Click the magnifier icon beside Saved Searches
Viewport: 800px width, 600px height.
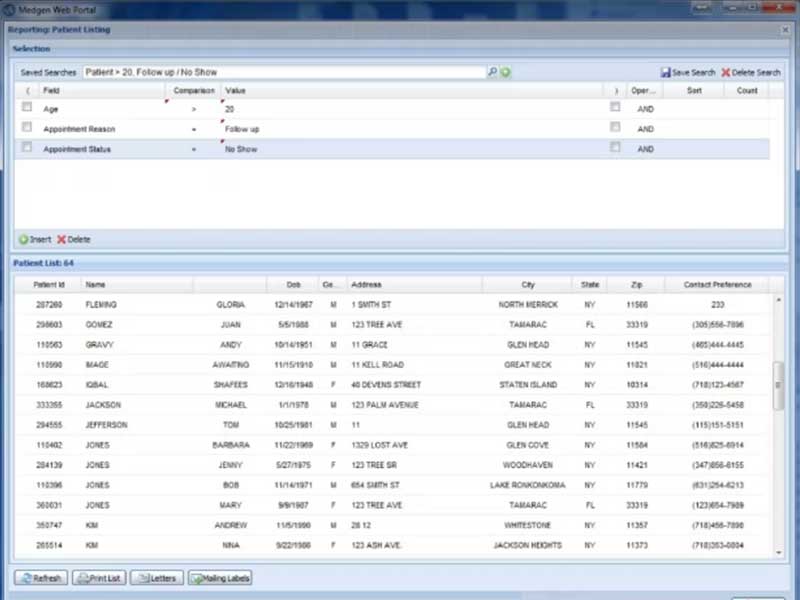click(492, 72)
